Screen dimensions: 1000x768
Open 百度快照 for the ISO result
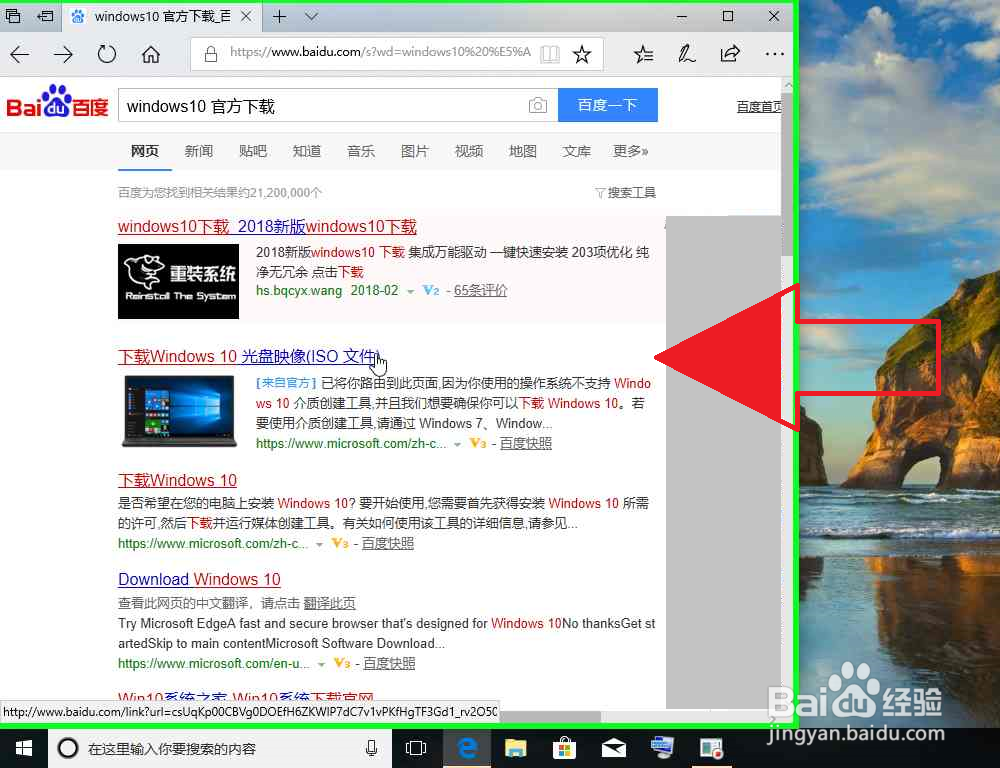click(x=526, y=443)
